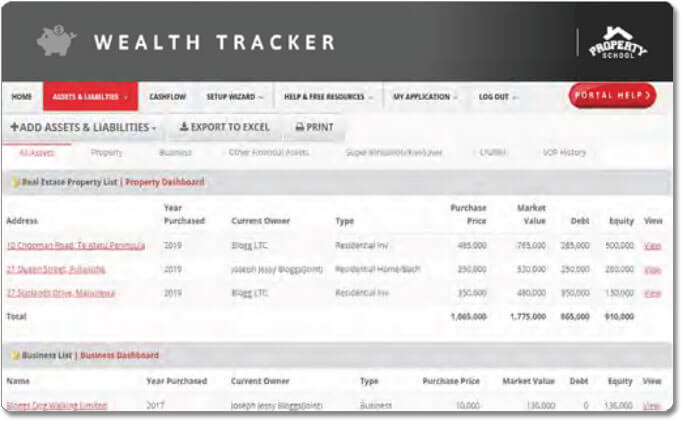Open the Dog Walking Limited business link

(x=57, y=405)
